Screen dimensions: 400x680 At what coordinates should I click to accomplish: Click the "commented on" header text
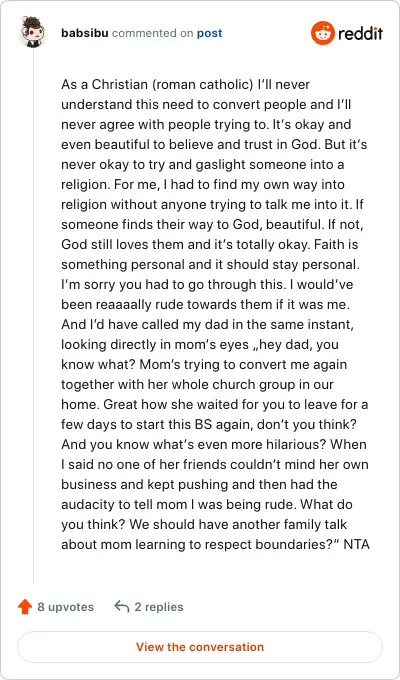click(x=153, y=33)
